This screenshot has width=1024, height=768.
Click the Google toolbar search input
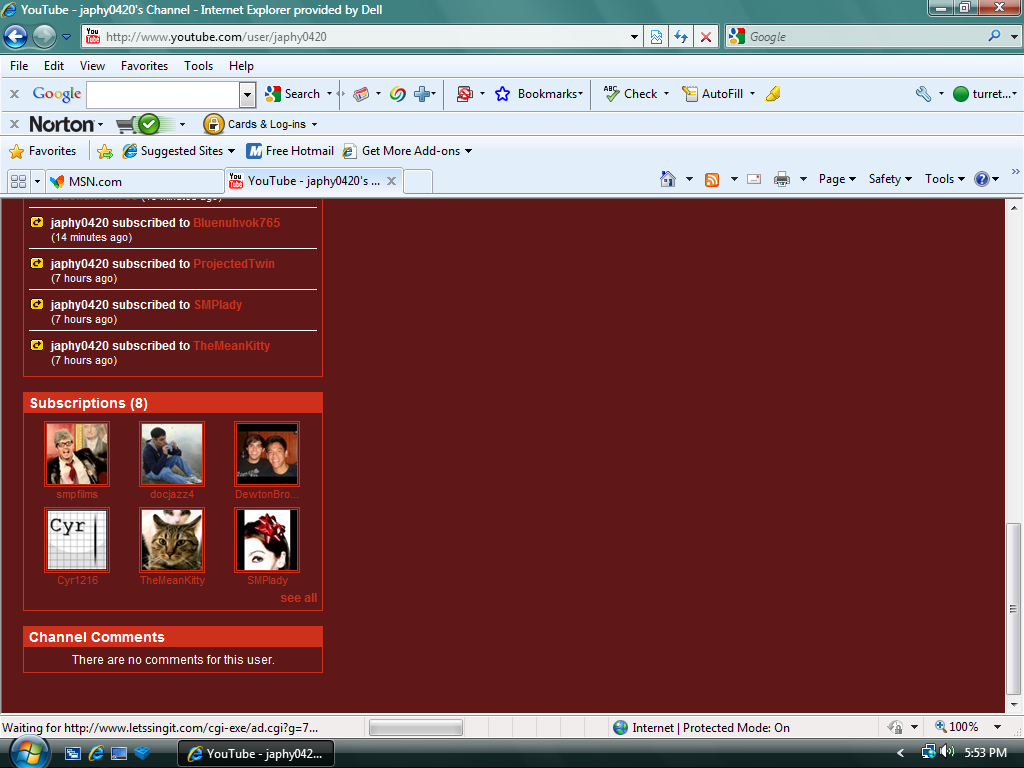pyautogui.click(x=163, y=95)
